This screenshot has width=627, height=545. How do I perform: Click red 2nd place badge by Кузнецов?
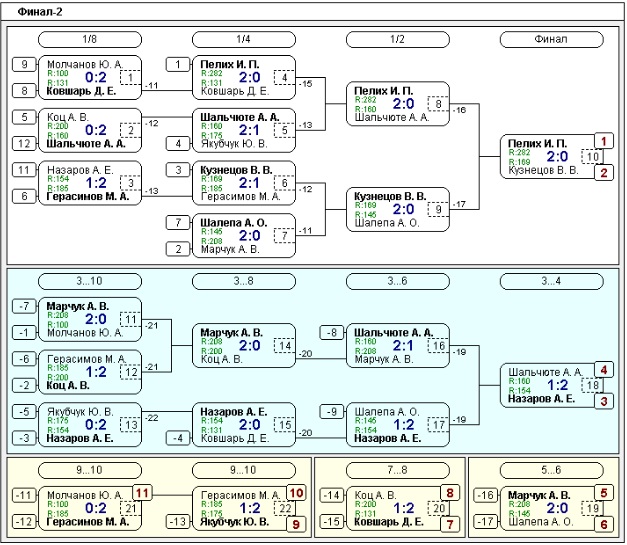coord(604,173)
